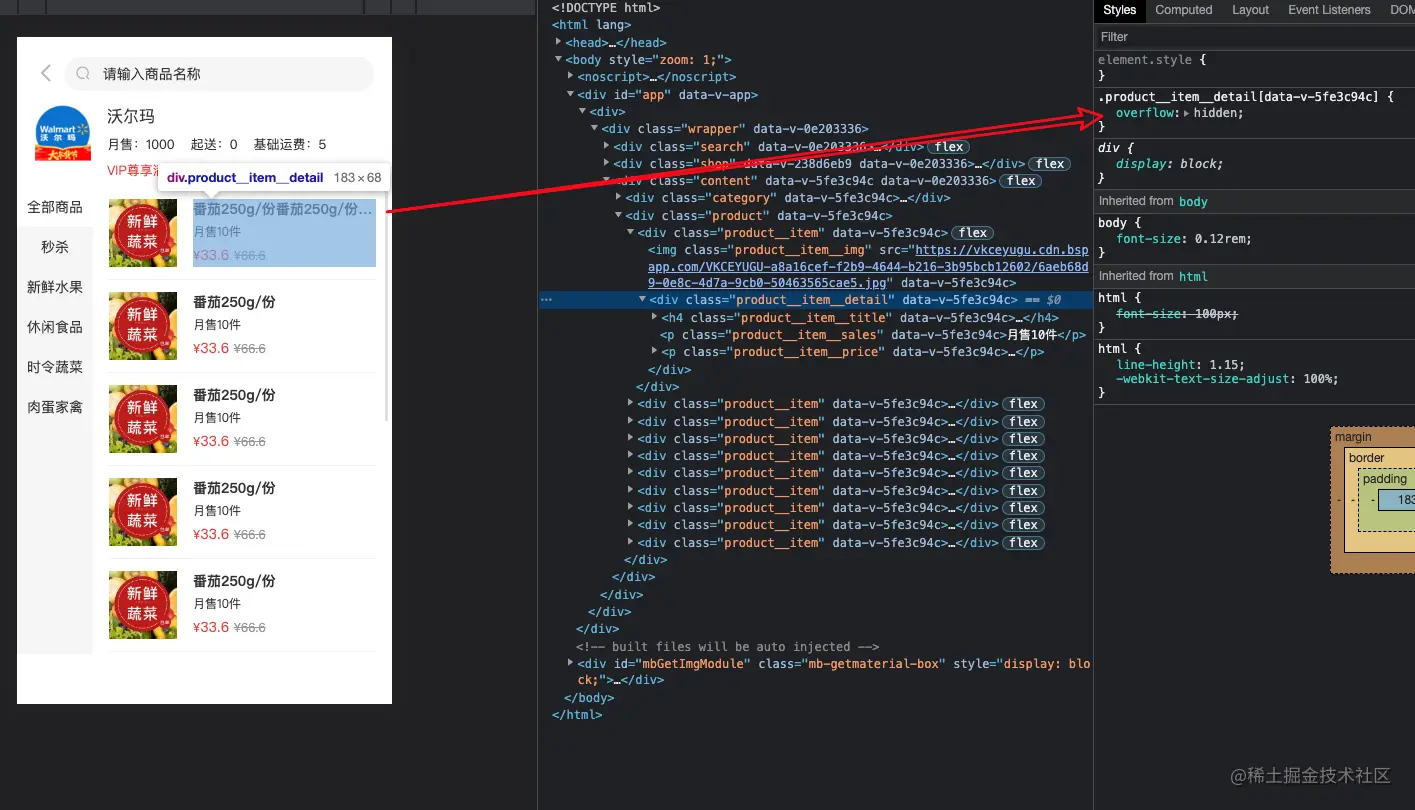Click the shop name 沃尔玛
This screenshot has width=1415, height=810.
131,116
